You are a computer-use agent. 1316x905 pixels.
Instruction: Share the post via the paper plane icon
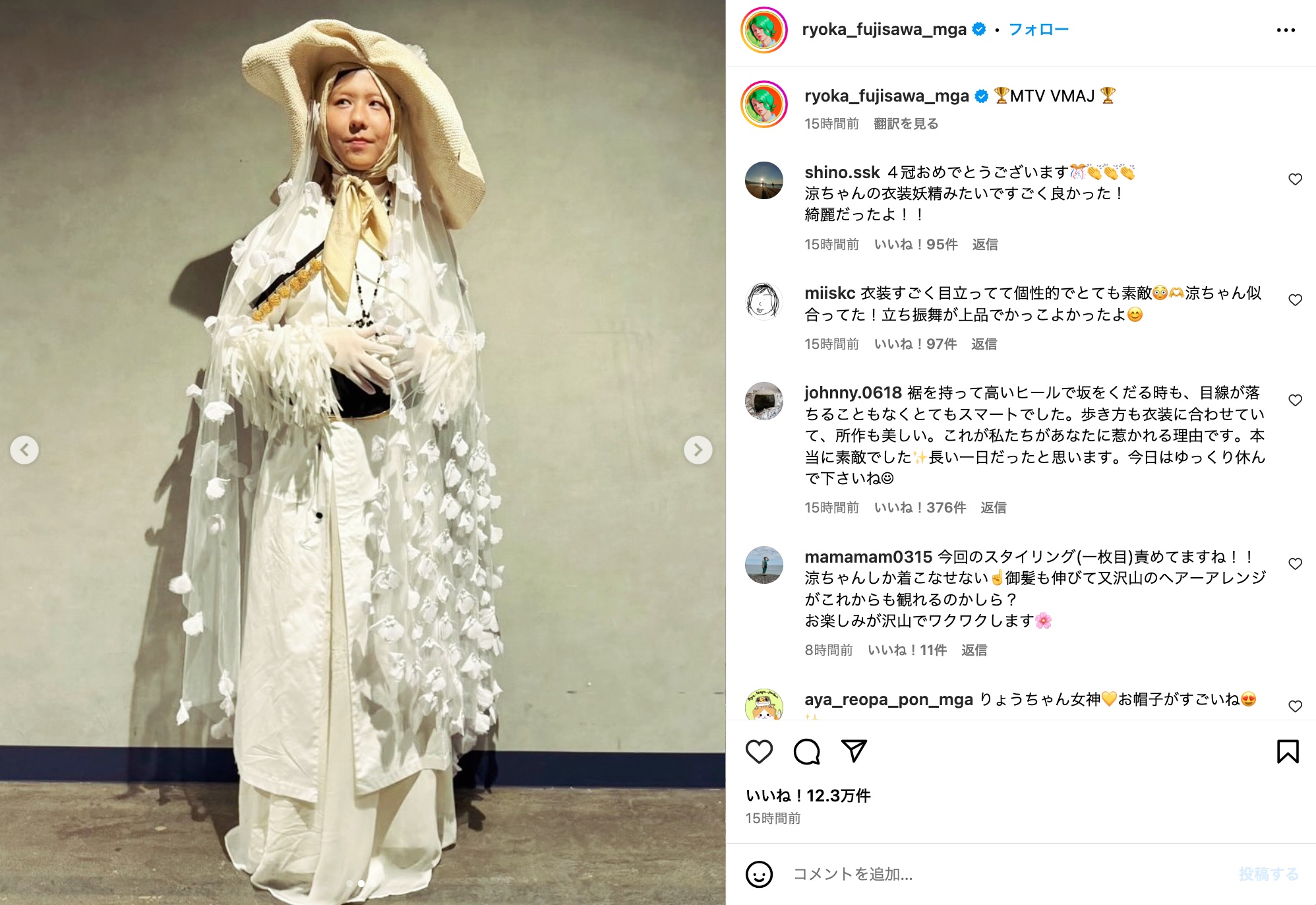pos(854,751)
